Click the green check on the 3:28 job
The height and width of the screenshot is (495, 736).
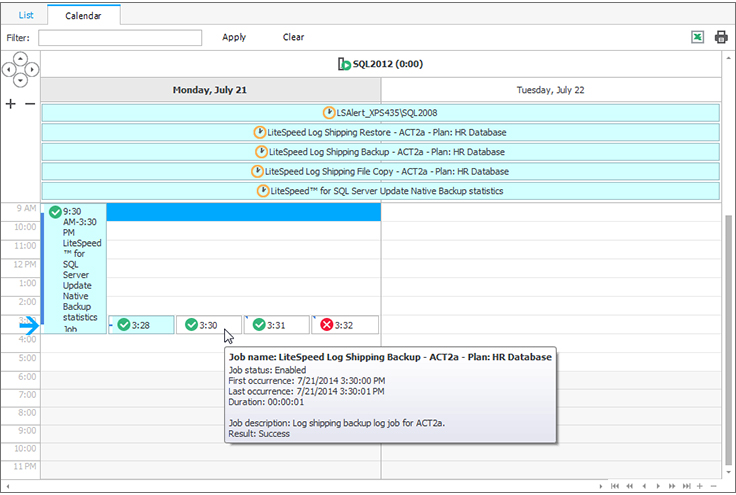tap(124, 325)
